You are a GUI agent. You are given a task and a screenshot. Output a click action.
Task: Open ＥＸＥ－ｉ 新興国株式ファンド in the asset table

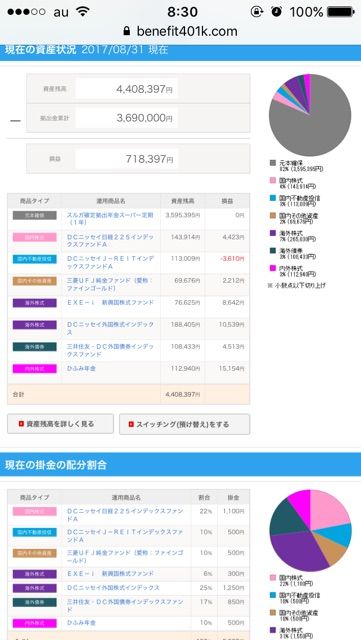pyautogui.click(x=110, y=302)
